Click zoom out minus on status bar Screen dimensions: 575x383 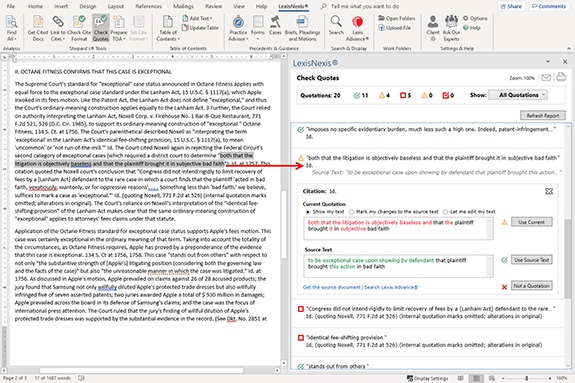(503, 378)
